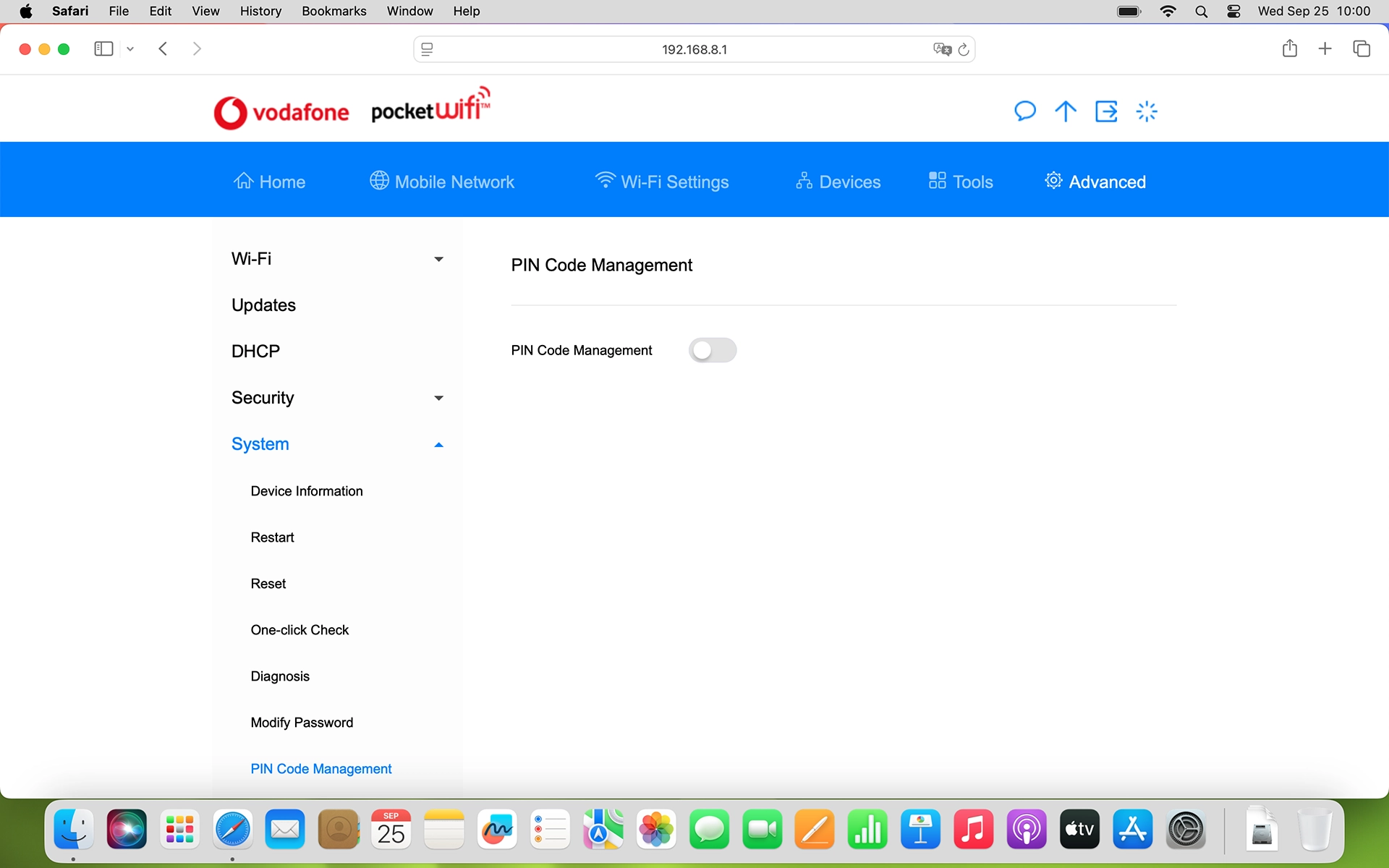Click the logout icon in header
The image size is (1389, 868).
1106,111
